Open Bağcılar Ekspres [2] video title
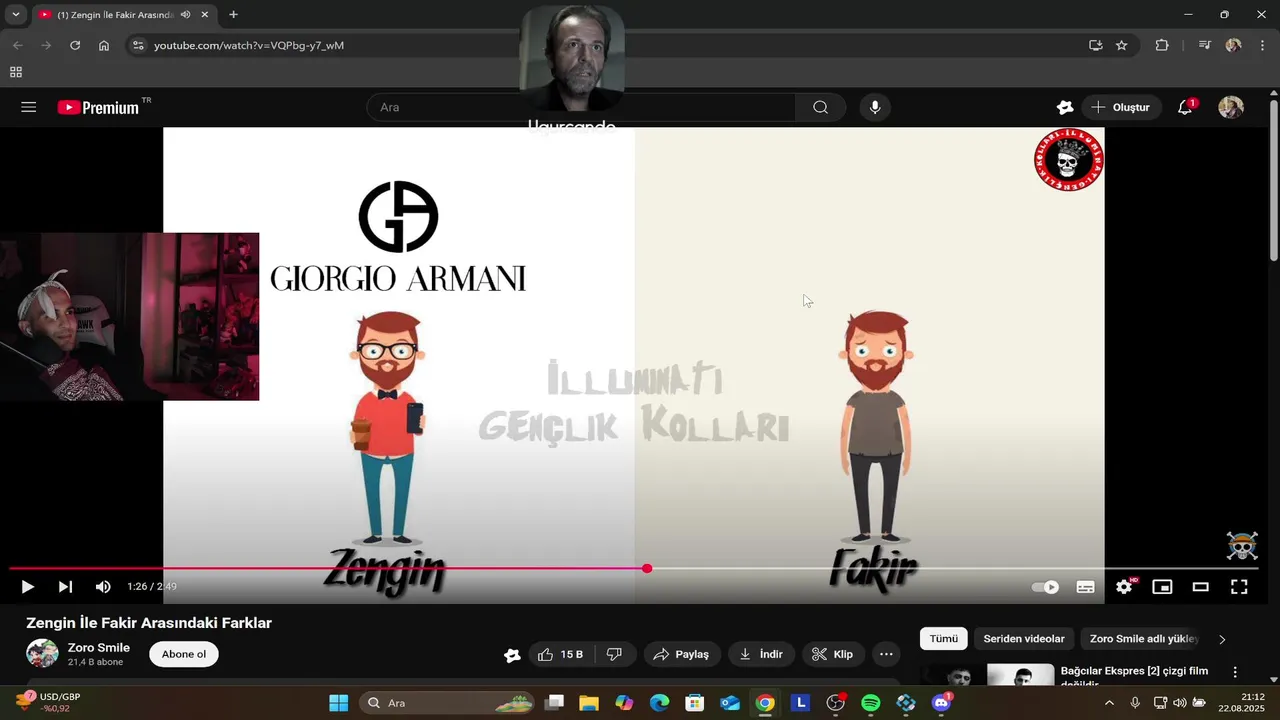1280x720 pixels. (x=1134, y=675)
